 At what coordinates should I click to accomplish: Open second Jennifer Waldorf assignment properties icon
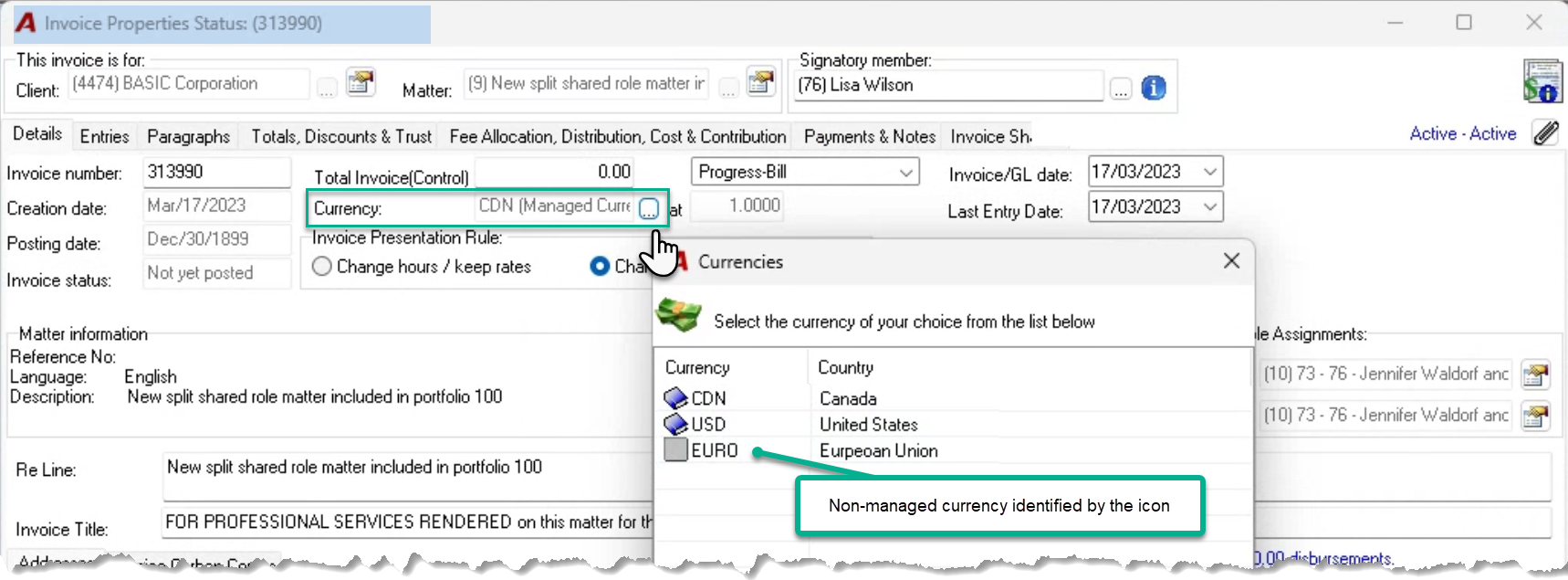(1535, 416)
